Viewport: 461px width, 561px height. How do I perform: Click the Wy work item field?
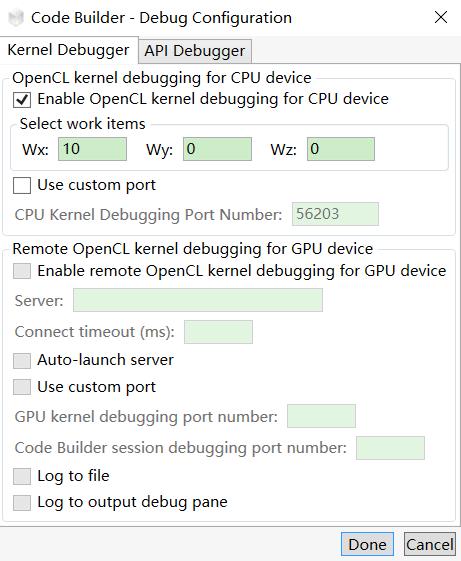[217, 149]
